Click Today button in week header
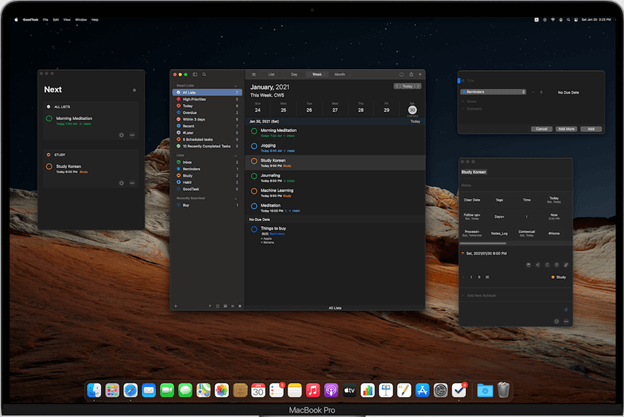 pos(408,86)
